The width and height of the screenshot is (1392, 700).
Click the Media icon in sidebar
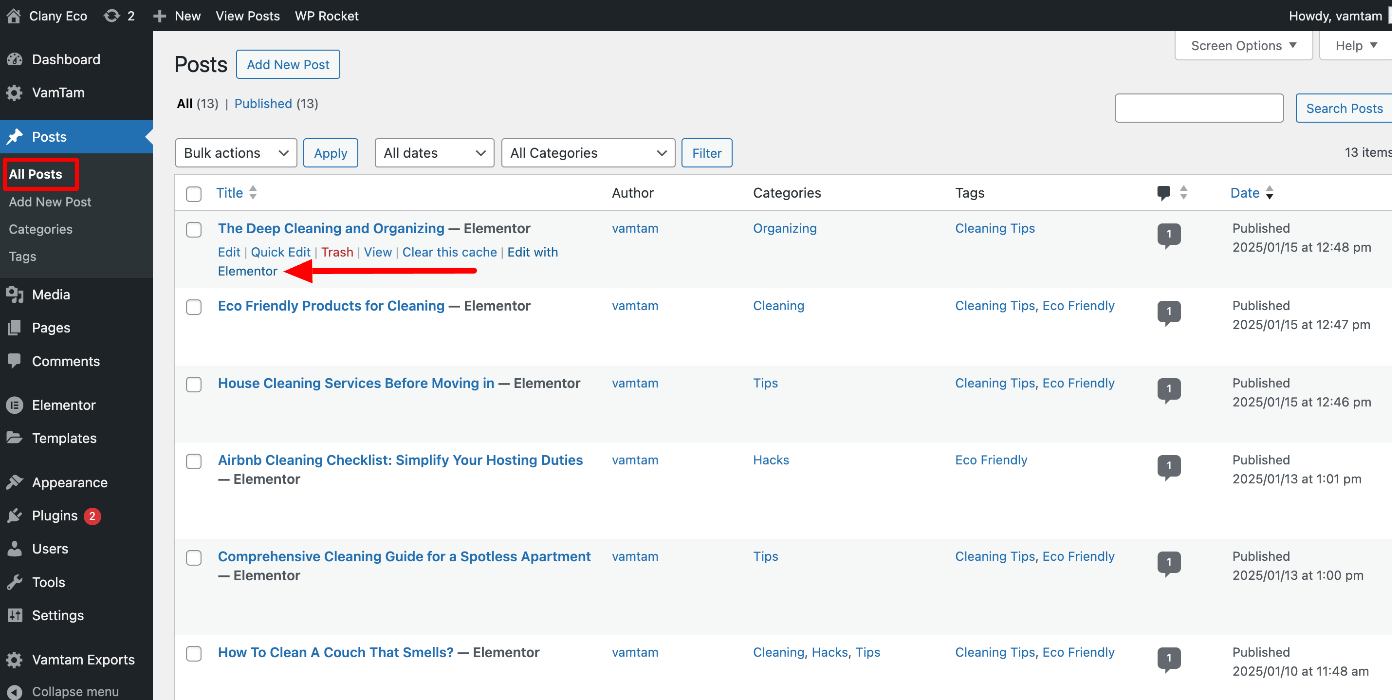(x=14, y=295)
